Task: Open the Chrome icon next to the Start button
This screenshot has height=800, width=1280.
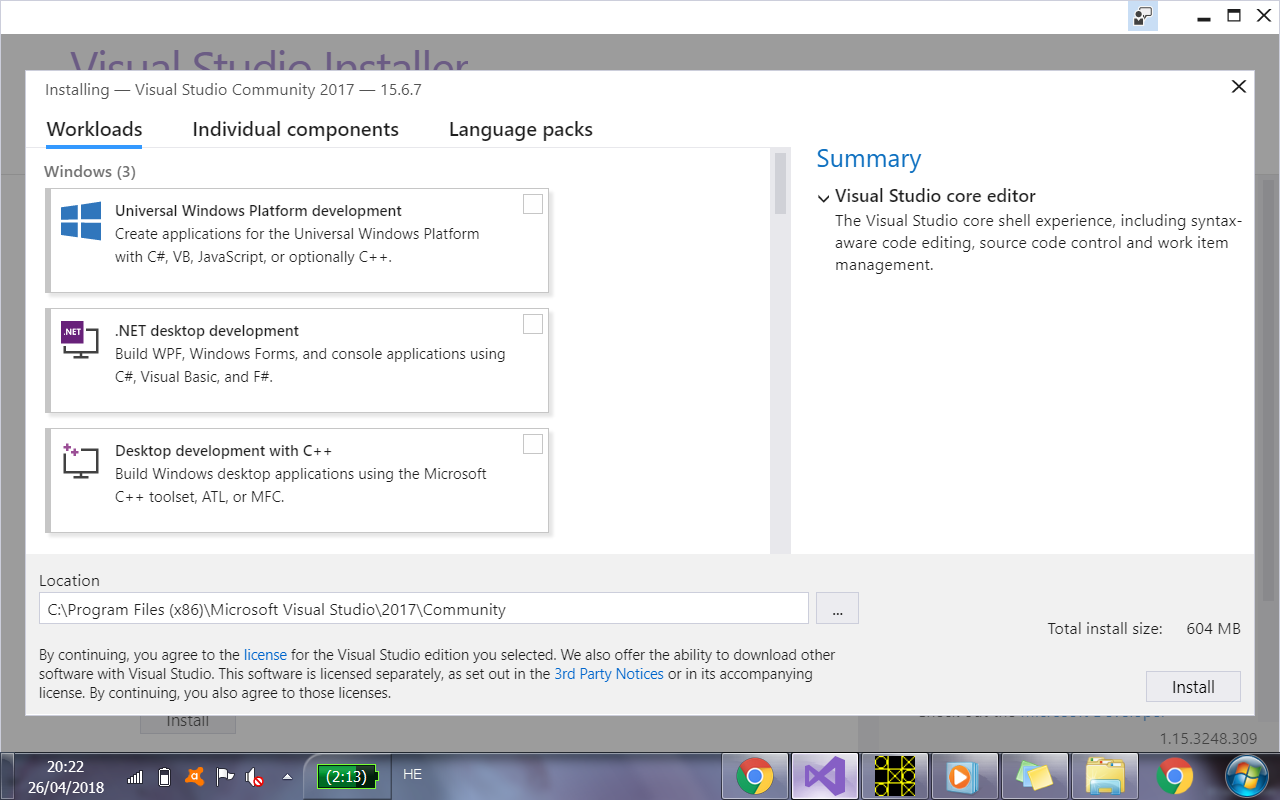Action: point(1175,776)
